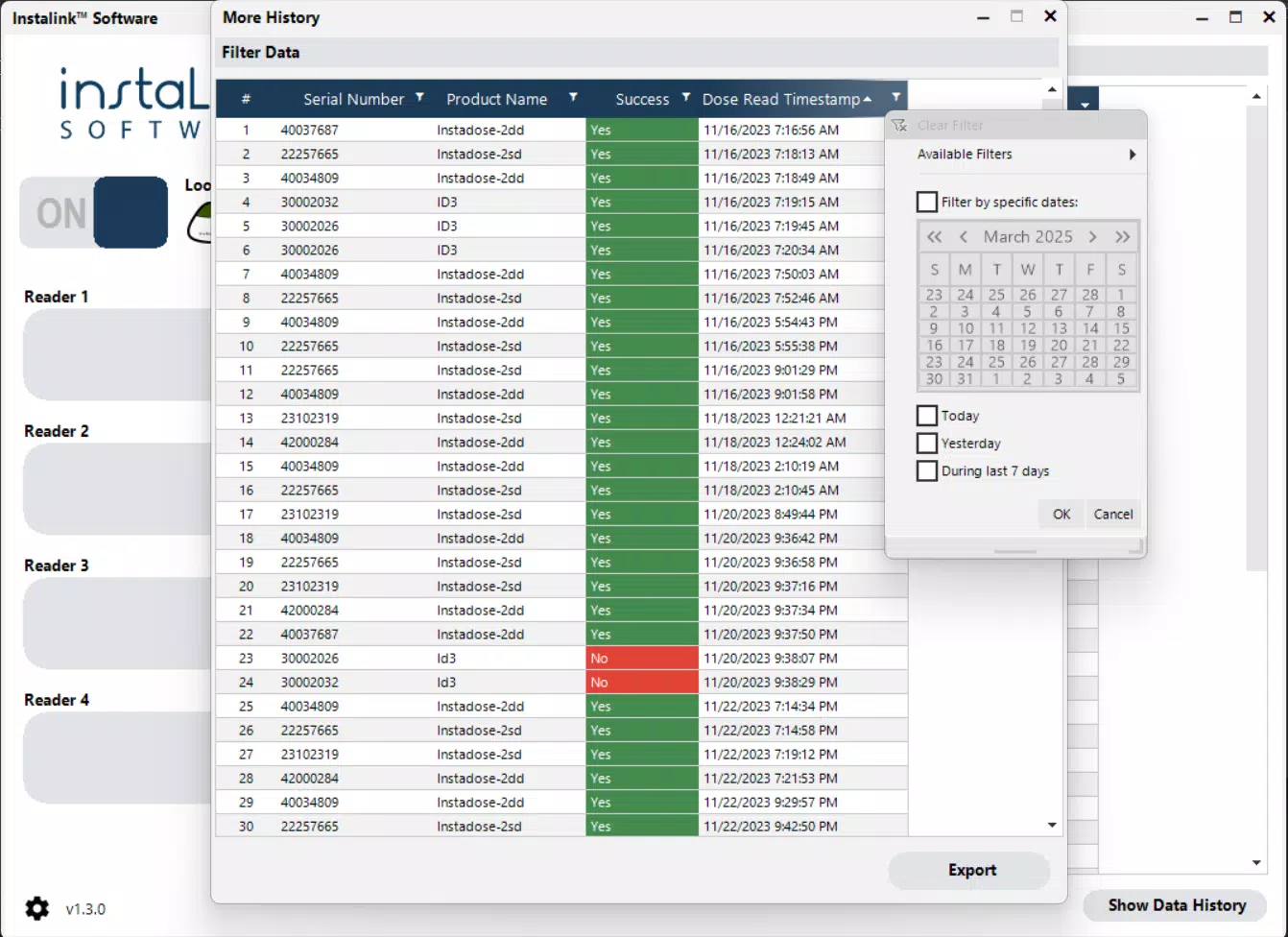Click row number 30 cell
The image size is (1288, 937).
[247, 826]
